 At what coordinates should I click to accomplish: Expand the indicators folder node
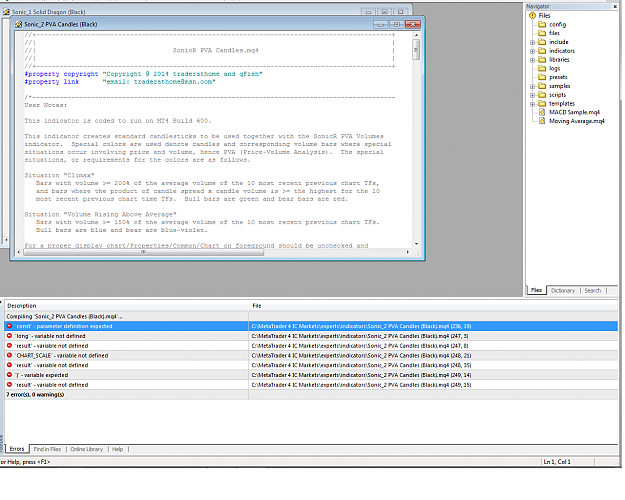pos(532,51)
